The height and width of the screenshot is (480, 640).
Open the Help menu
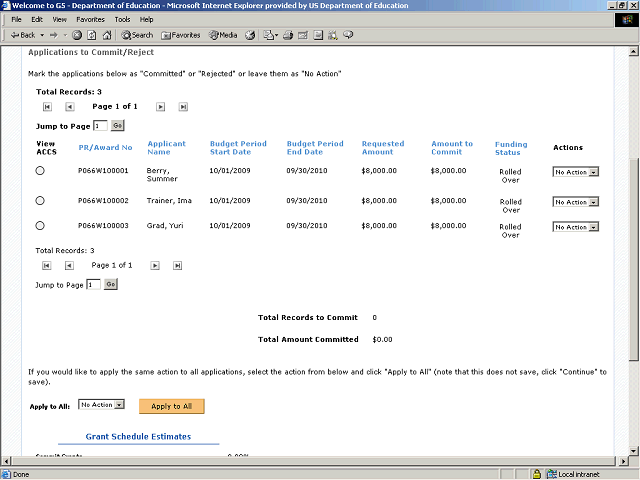tap(146, 19)
